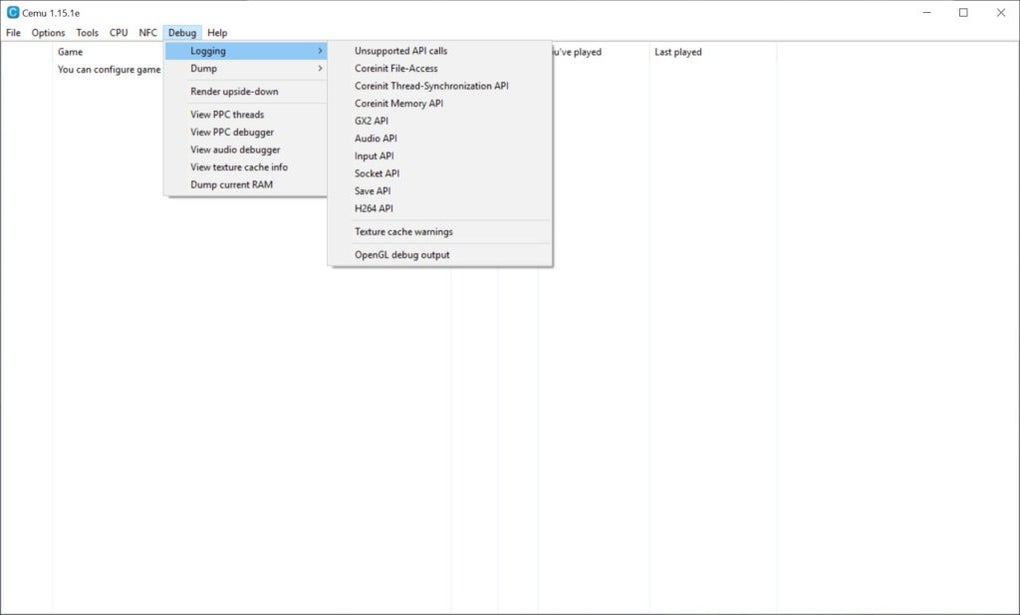Image resolution: width=1020 pixels, height=615 pixels.
Task: Enable OpenGL debug output
Action: [x=440, y=255]
